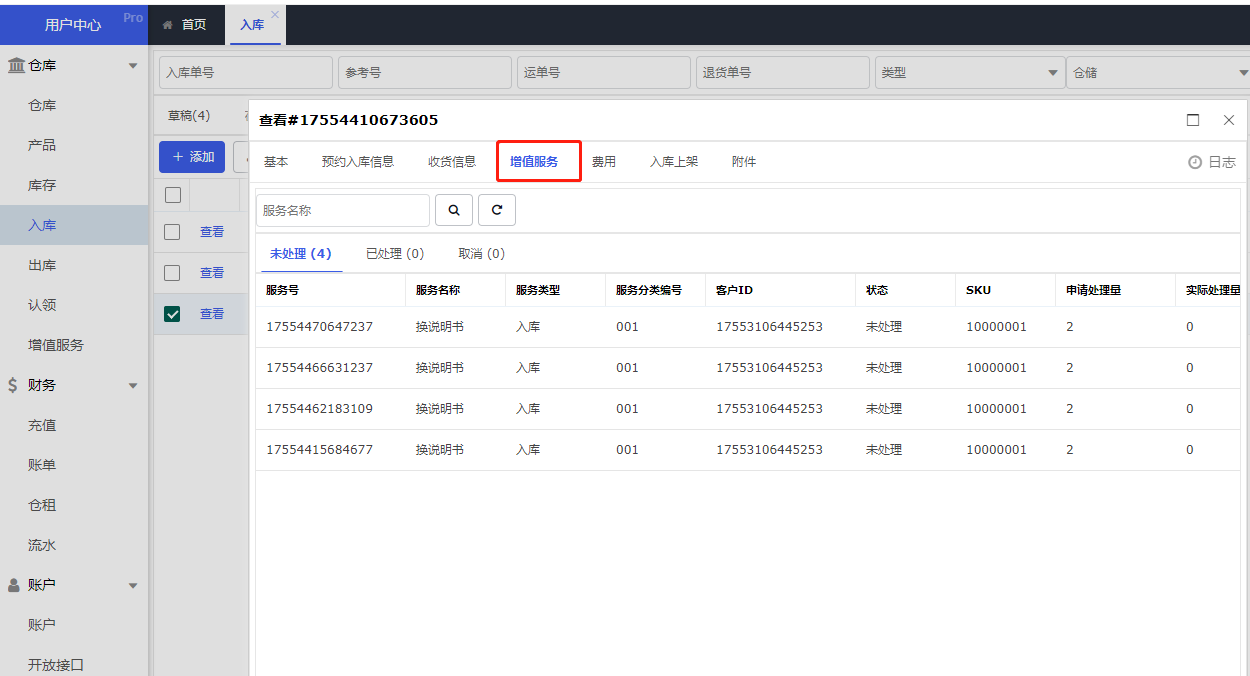Open 认领 in the sidebar
This screenshot has width=1250, height=676.
pos(42,305)
